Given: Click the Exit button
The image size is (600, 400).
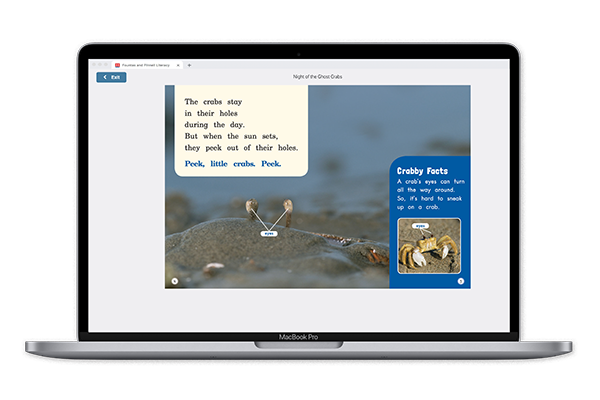Looking at the screenshot, I should pyautogui.click(x=111, y=77).
